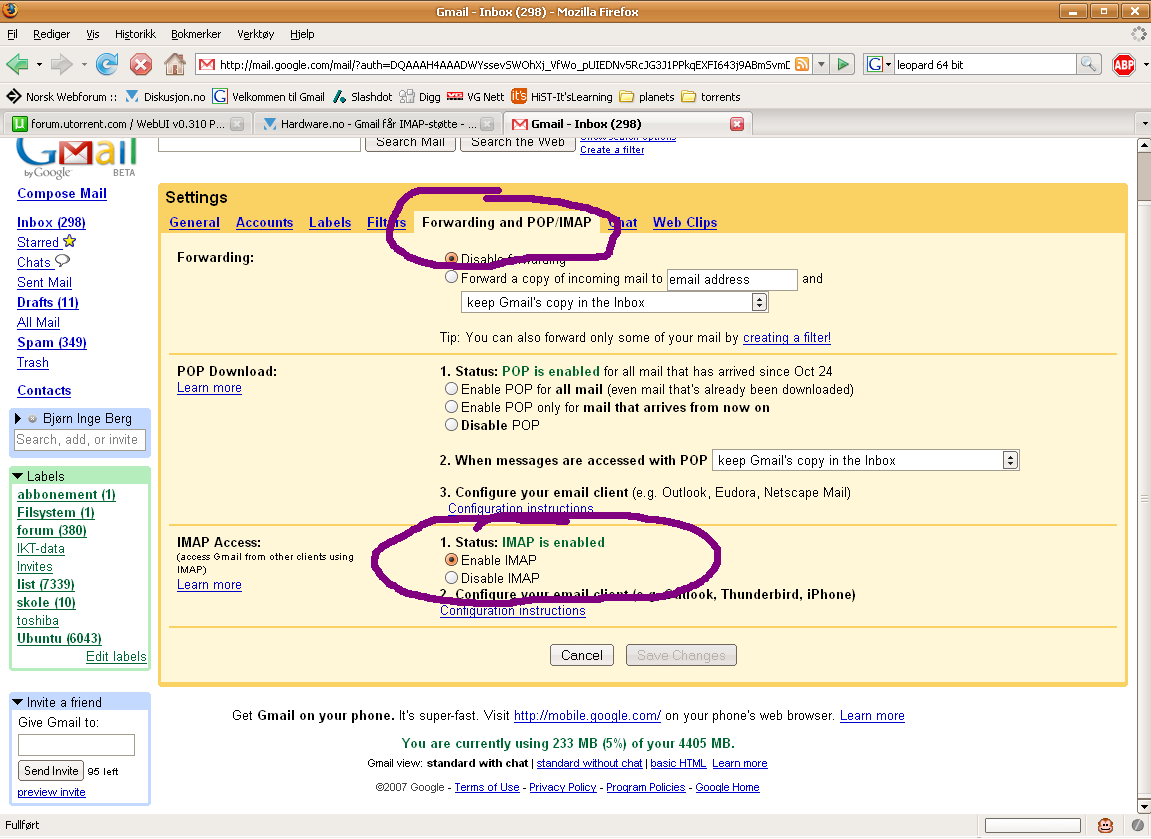
Task: Click the Give Gmail to input field
Action: pyautogui.click(x=76, y=745)
